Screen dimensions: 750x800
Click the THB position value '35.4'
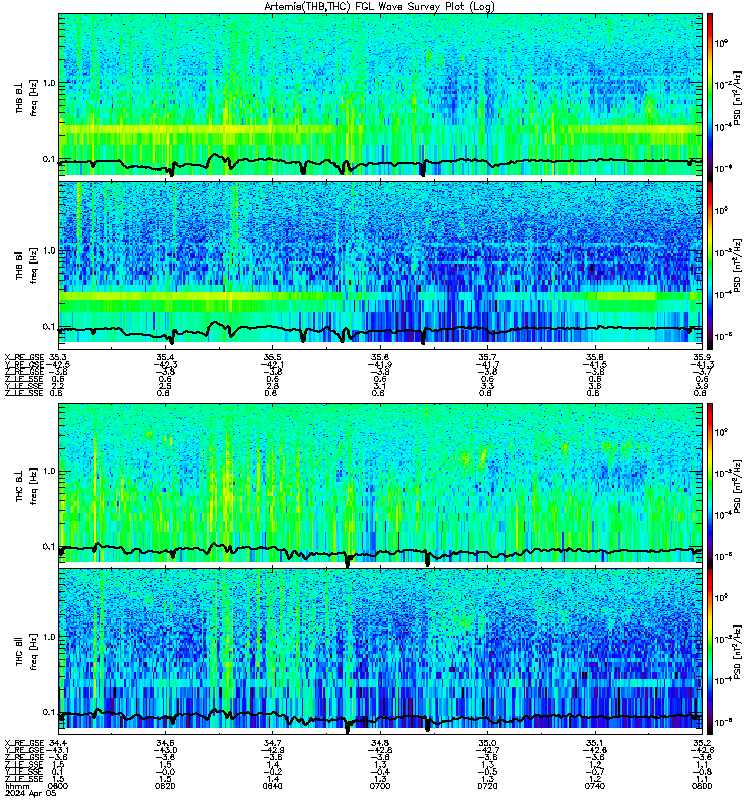point(165,357)
